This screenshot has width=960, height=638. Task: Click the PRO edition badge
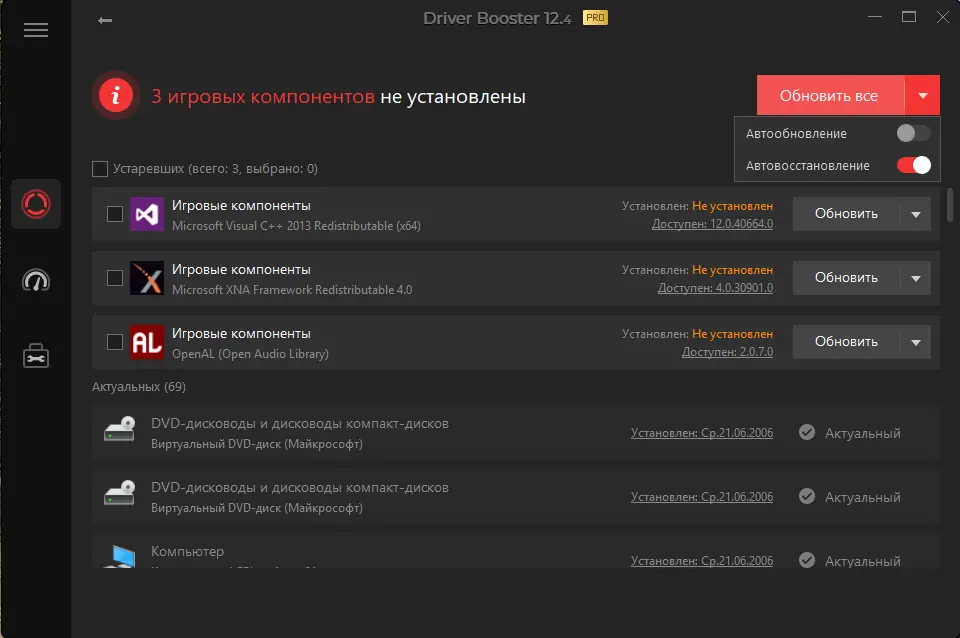point(595,18)
